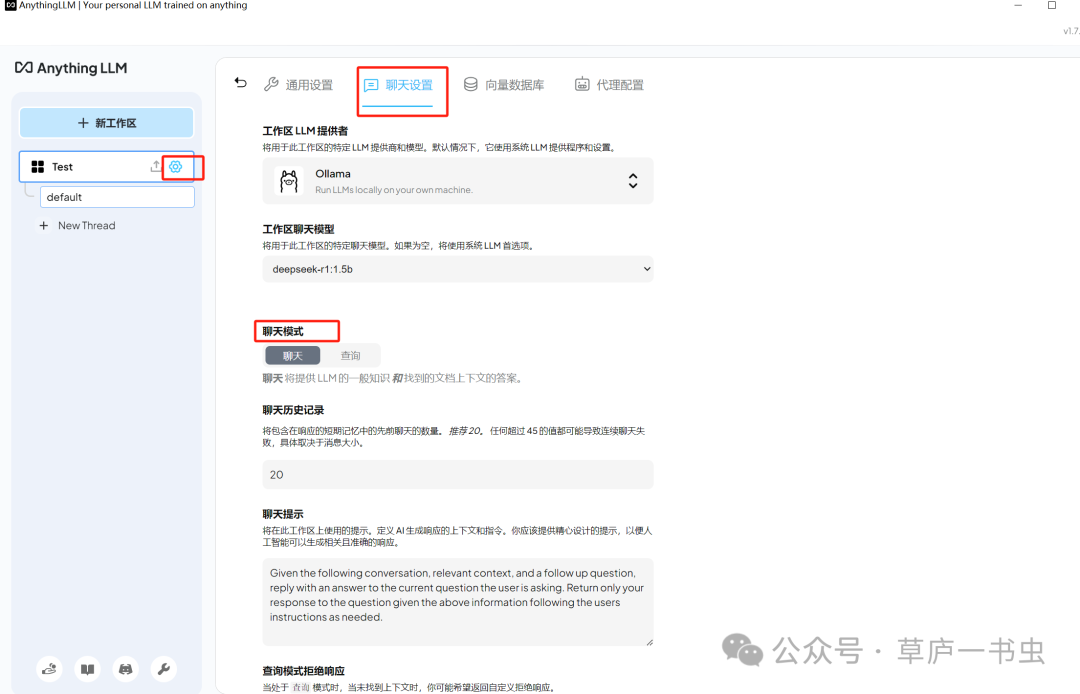The image size is (1080, 694).
Task: Open the wrench settings icon at bottom
Action: point(163,669)
